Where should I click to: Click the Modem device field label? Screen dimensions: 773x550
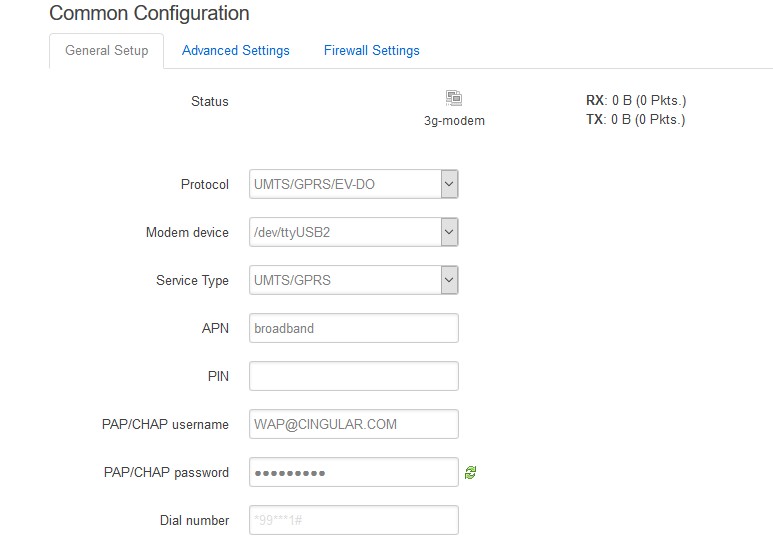point(187,233)
